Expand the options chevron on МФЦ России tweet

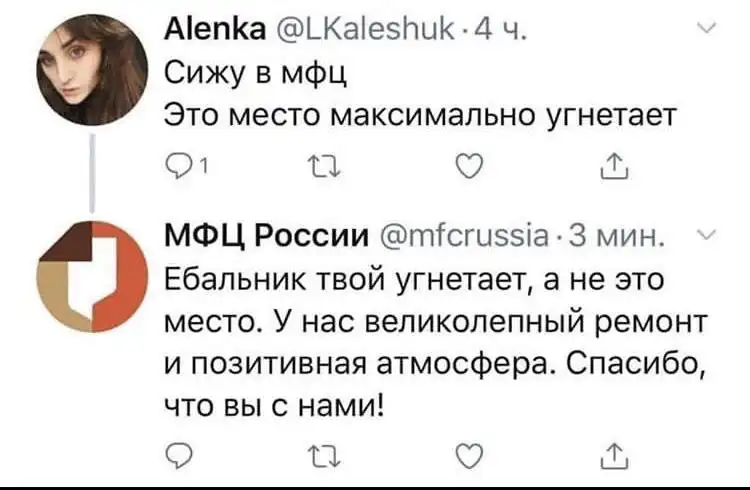point(705,236)
